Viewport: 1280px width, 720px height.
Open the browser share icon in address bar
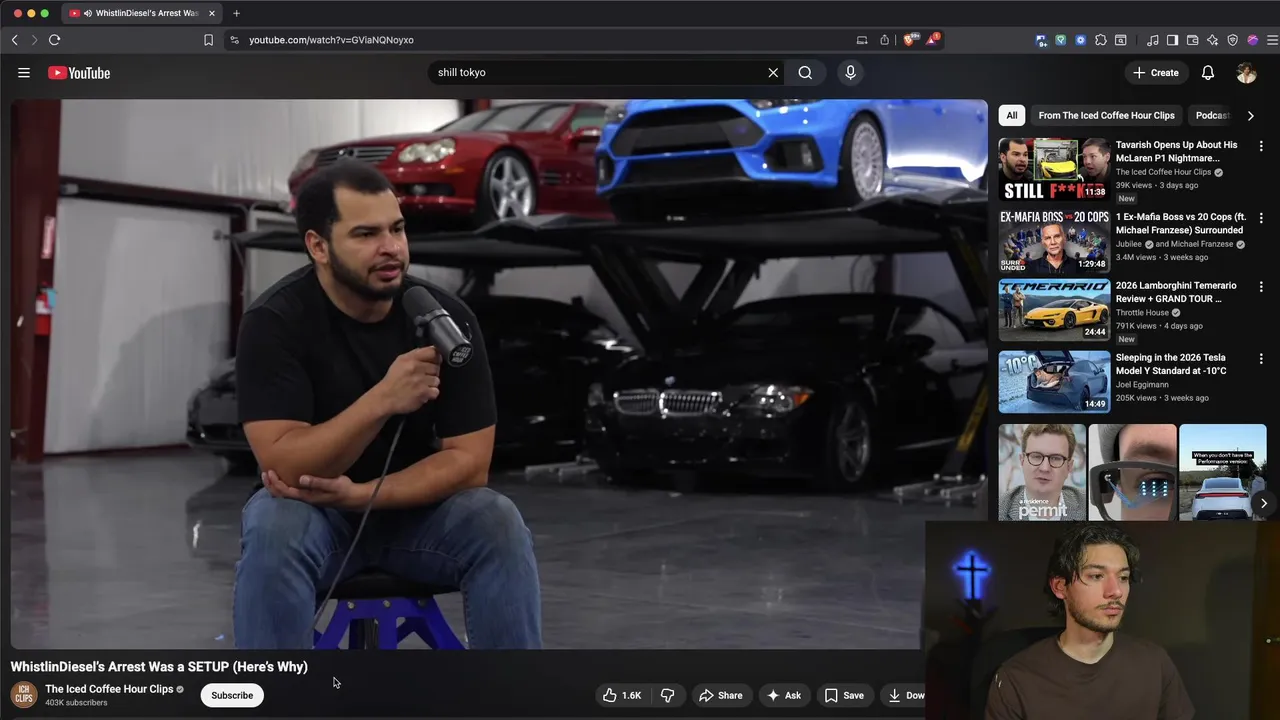tap(885, 40)
